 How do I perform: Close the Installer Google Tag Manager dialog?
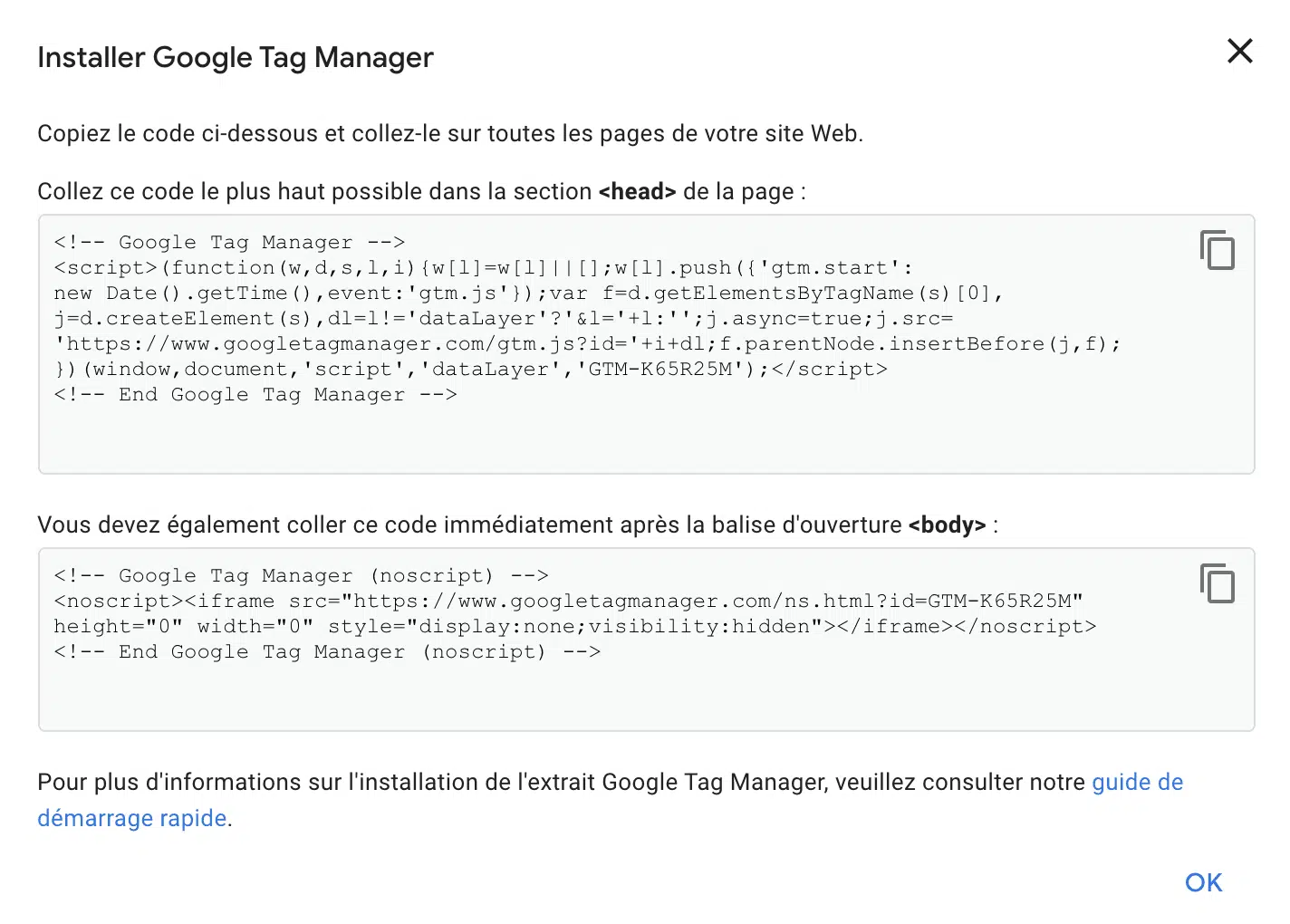pos(1239,51)
